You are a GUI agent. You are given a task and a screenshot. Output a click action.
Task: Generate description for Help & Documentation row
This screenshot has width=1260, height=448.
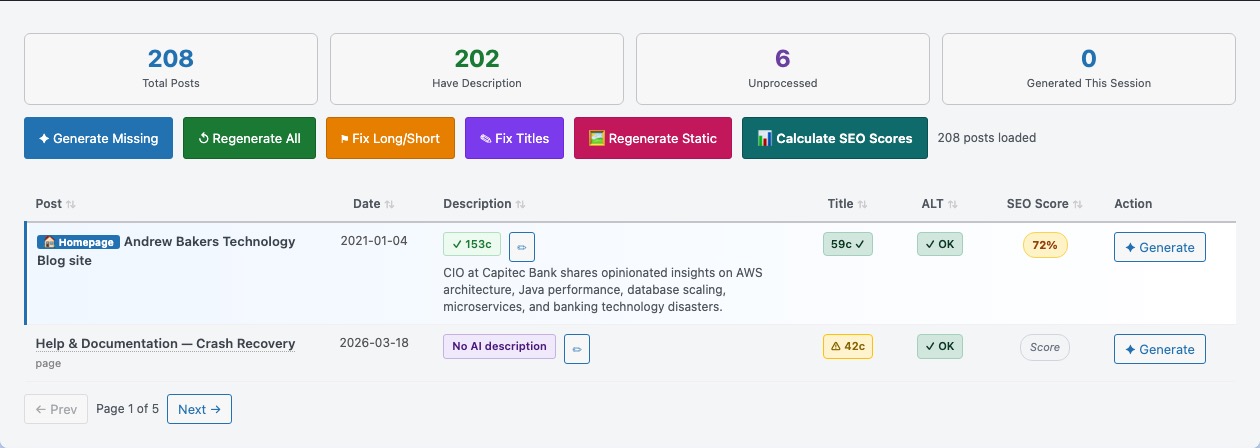click(x=1160, y=349)
